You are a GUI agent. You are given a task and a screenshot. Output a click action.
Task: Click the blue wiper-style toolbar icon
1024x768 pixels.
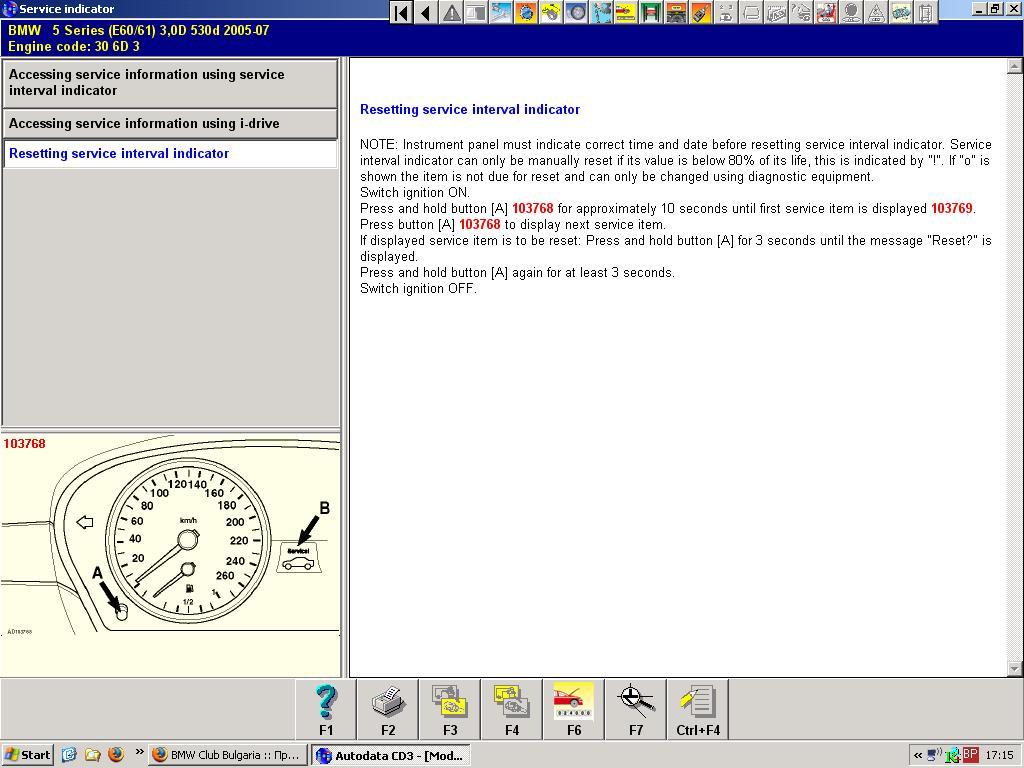502,12
